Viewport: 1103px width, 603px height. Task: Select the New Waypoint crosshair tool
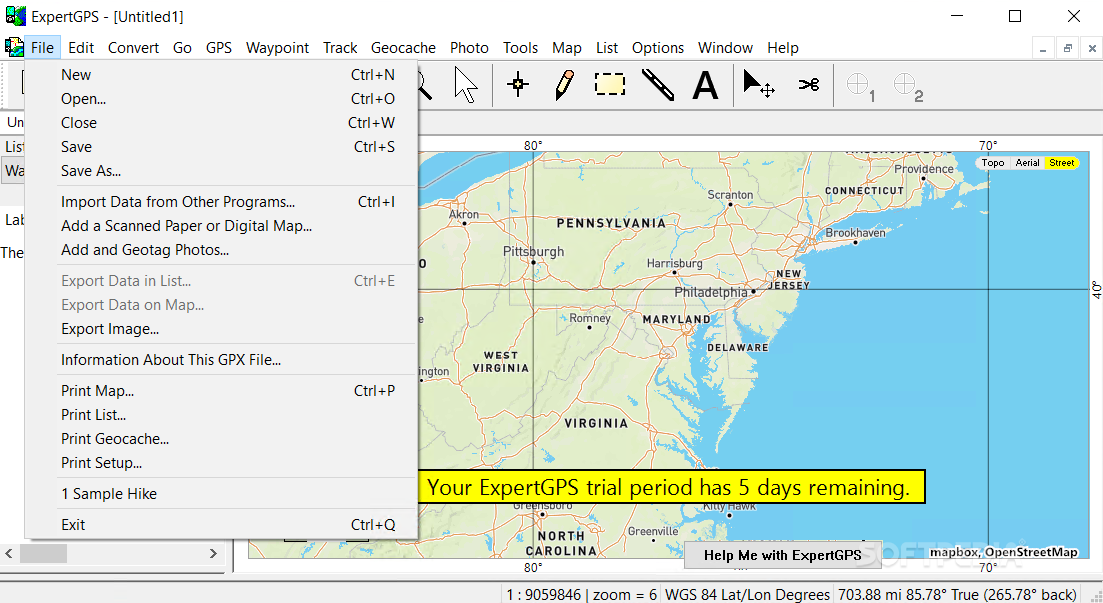click(x=518, y=85)
